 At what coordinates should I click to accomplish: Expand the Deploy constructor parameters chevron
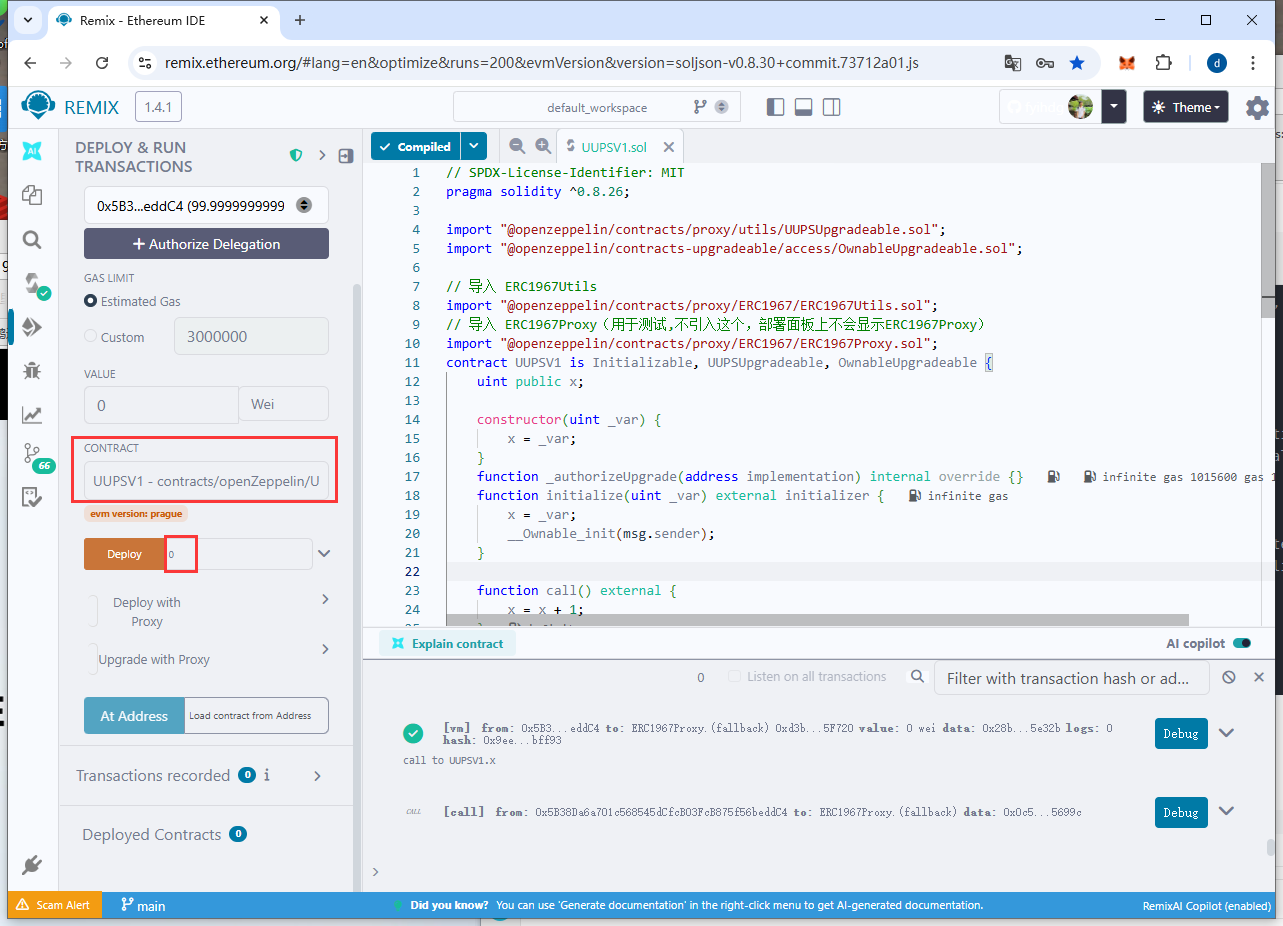(x=324, y=553)
